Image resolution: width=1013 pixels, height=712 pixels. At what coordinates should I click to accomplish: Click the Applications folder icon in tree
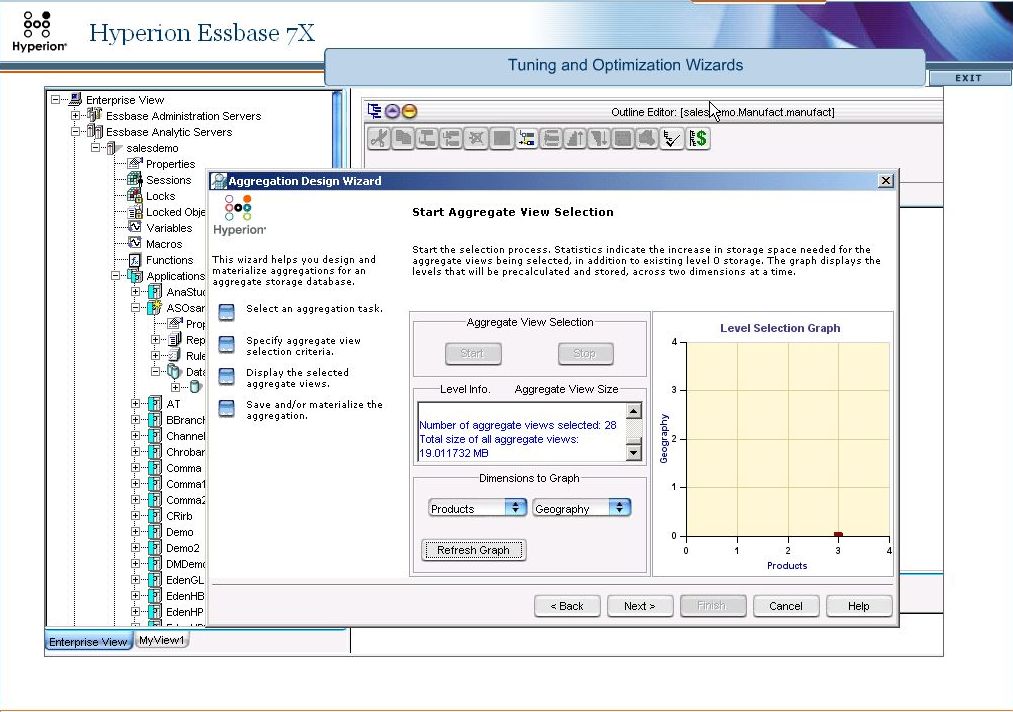[135, 276]
